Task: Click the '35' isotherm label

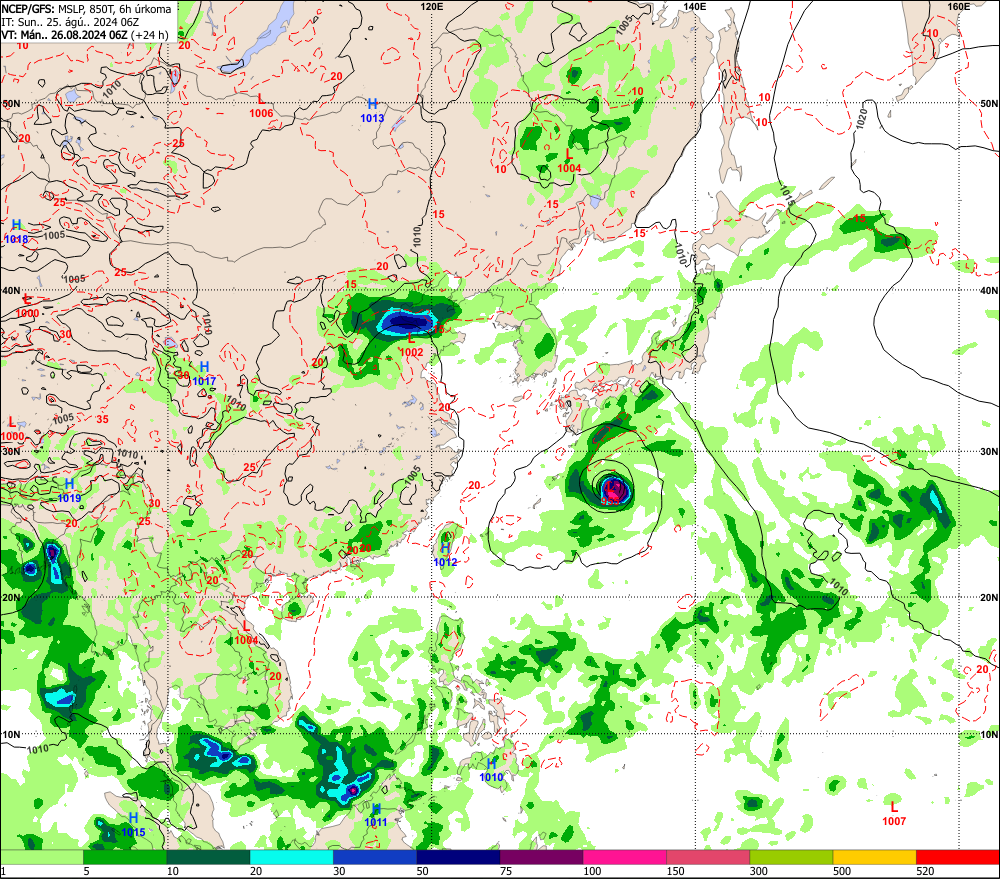Action: click(x=102, y=420)
